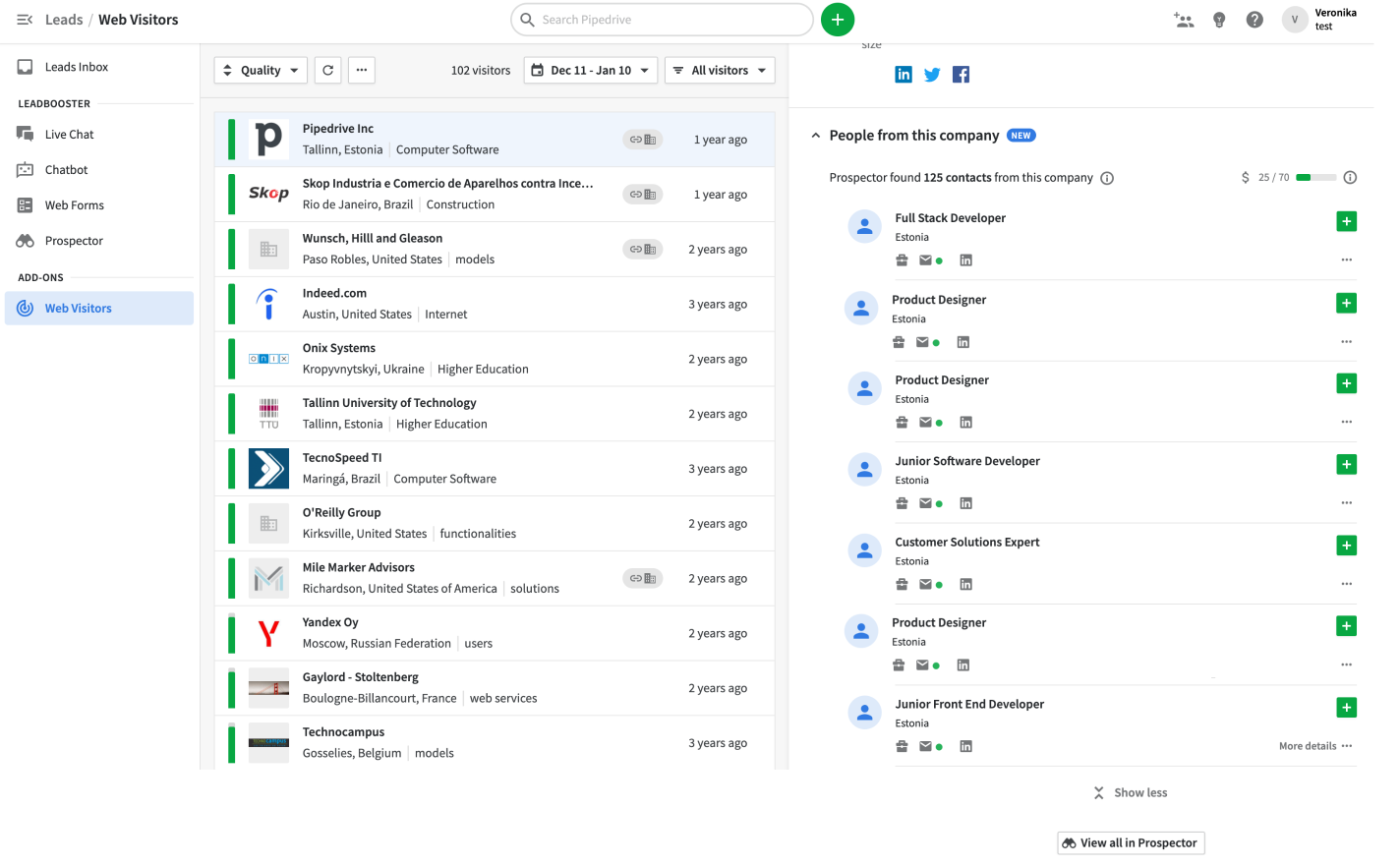Select the Technocampus visitor name

343,732
